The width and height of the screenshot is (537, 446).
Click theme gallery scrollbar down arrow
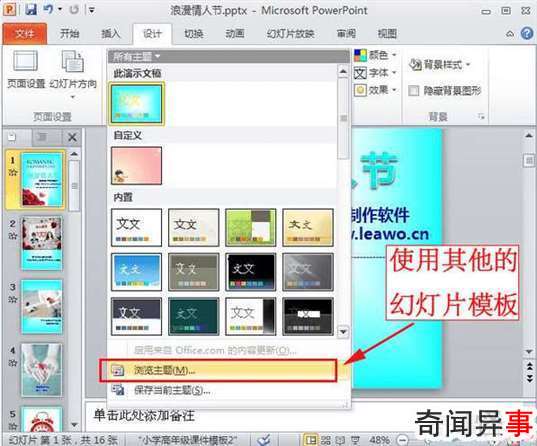tap(343, 332)
